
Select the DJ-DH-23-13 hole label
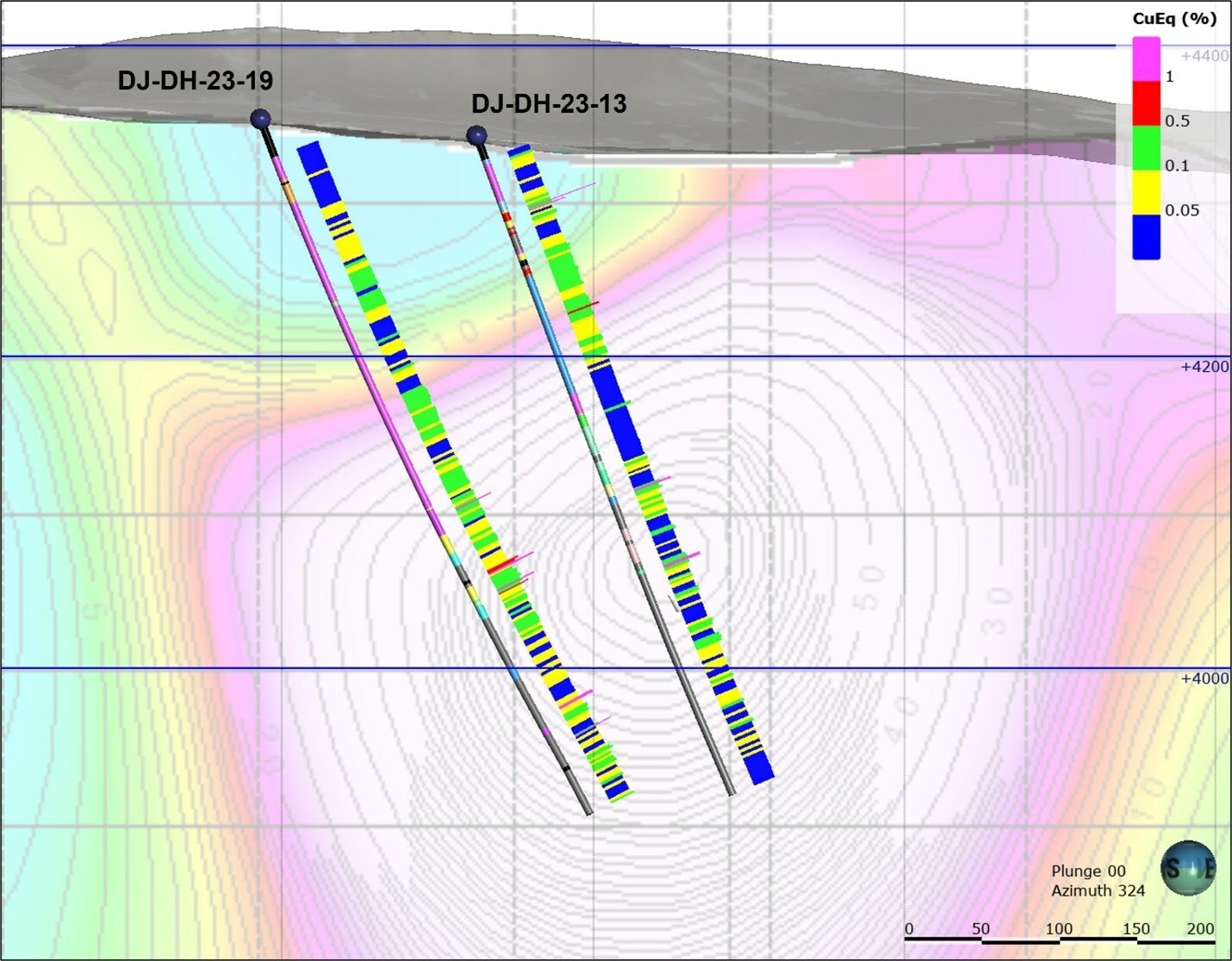(549, 104)
